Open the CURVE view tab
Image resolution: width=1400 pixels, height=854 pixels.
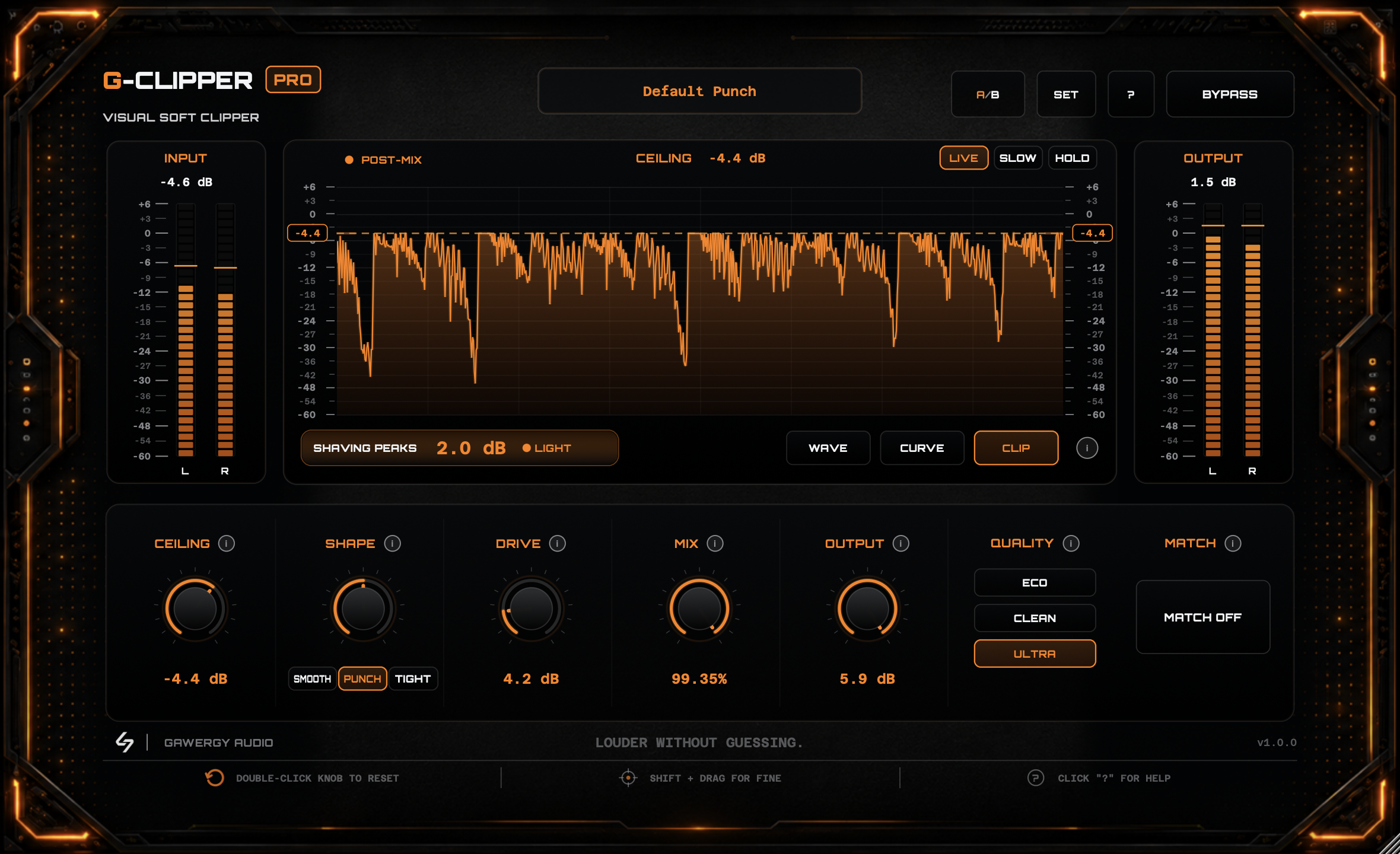point(922,448)
